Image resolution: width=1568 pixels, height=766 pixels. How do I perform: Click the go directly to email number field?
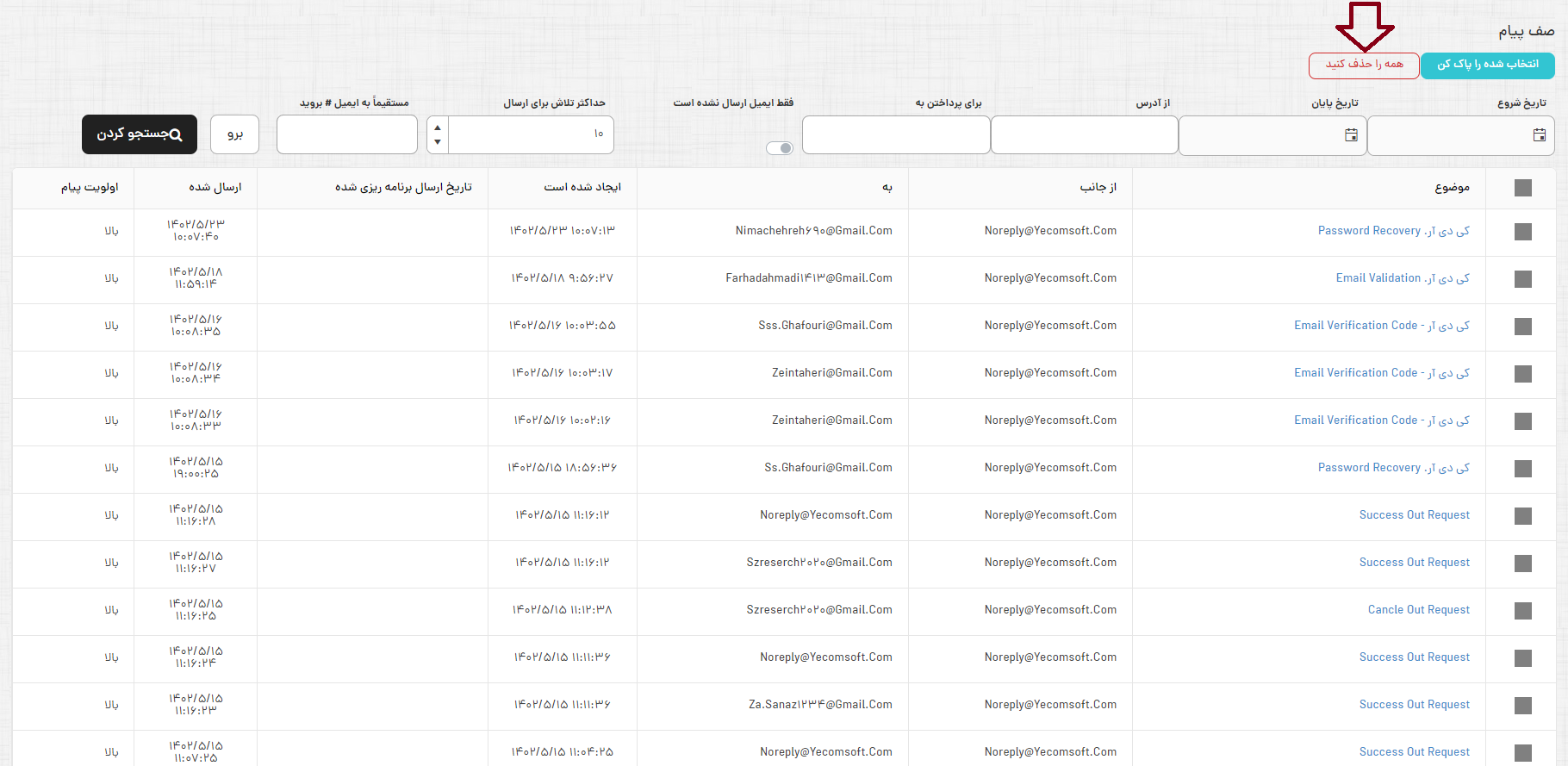coord(347,135)
